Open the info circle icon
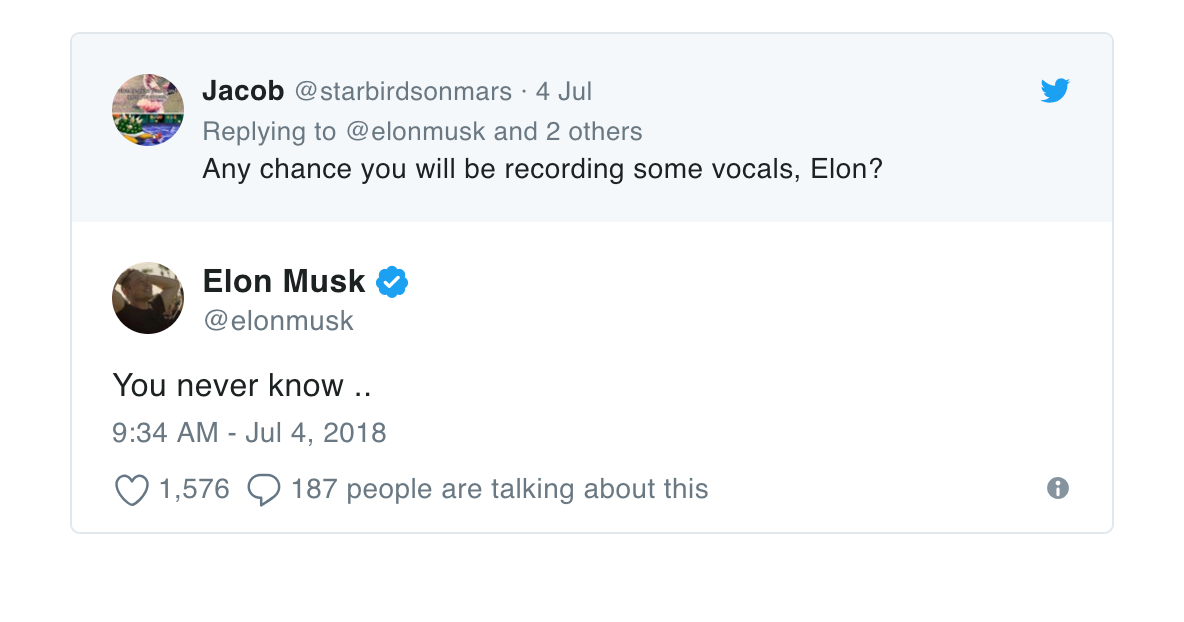 point(1058,488)
